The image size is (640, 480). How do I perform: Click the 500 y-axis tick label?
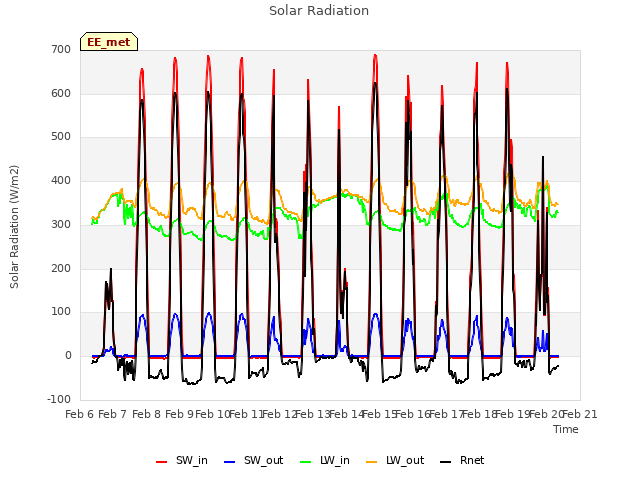click(61, 137)
